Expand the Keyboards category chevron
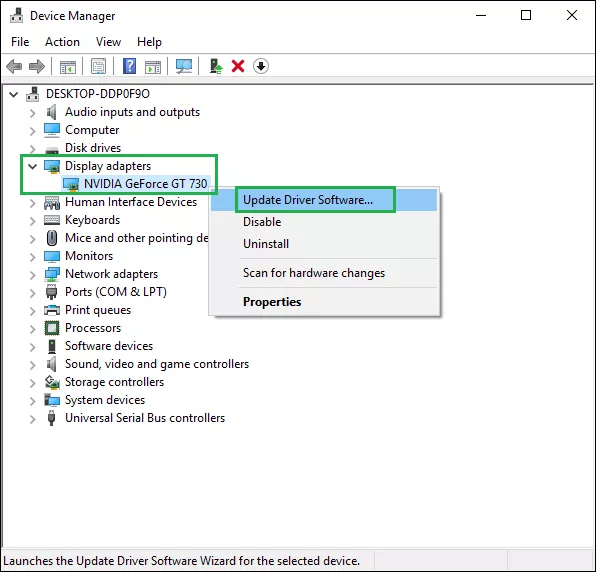596x572 pixels. point(33,221)
